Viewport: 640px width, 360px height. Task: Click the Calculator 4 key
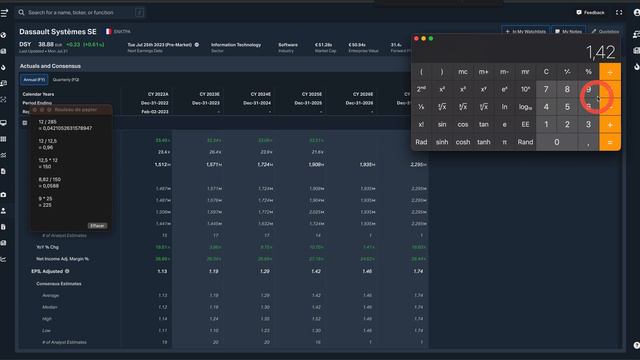point(546,107)
